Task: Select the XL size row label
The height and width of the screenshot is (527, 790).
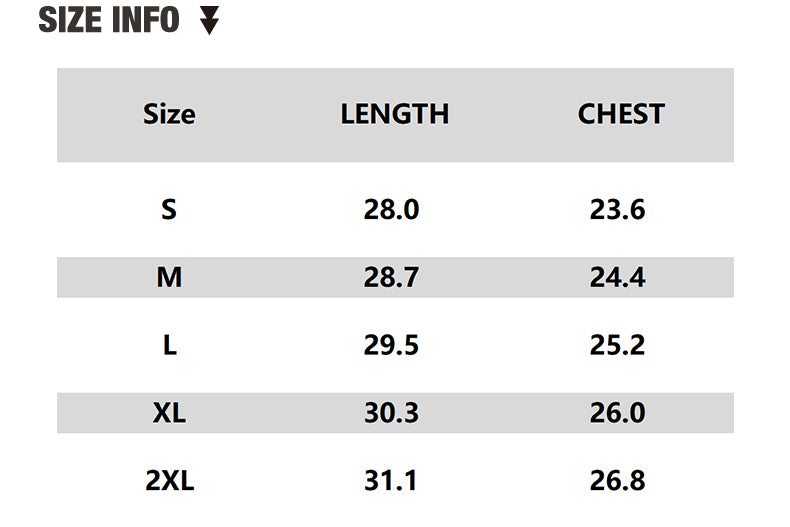Action: click(x=169, y=413)
